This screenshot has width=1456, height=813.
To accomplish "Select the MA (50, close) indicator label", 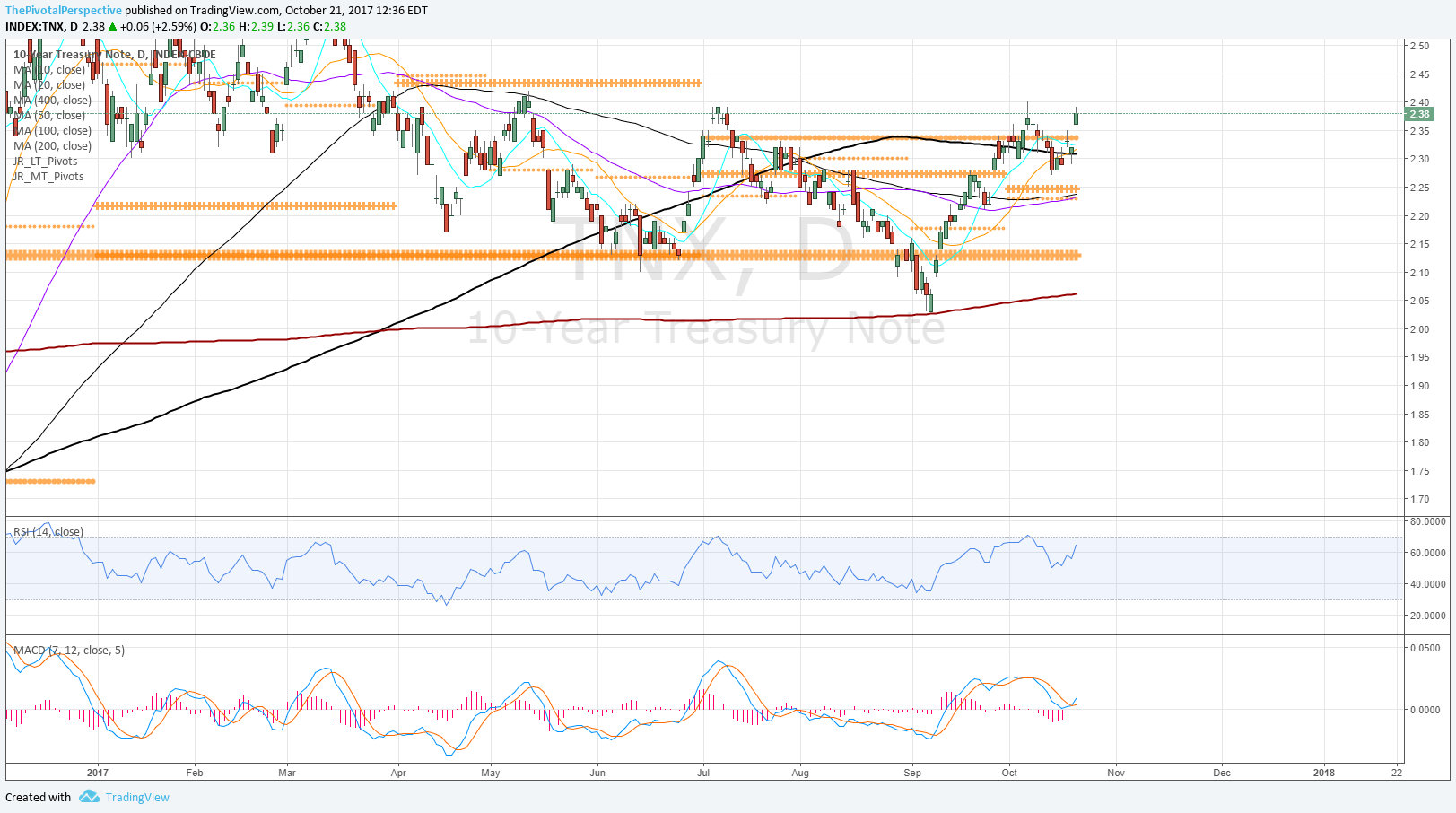I will coord(49,116).
